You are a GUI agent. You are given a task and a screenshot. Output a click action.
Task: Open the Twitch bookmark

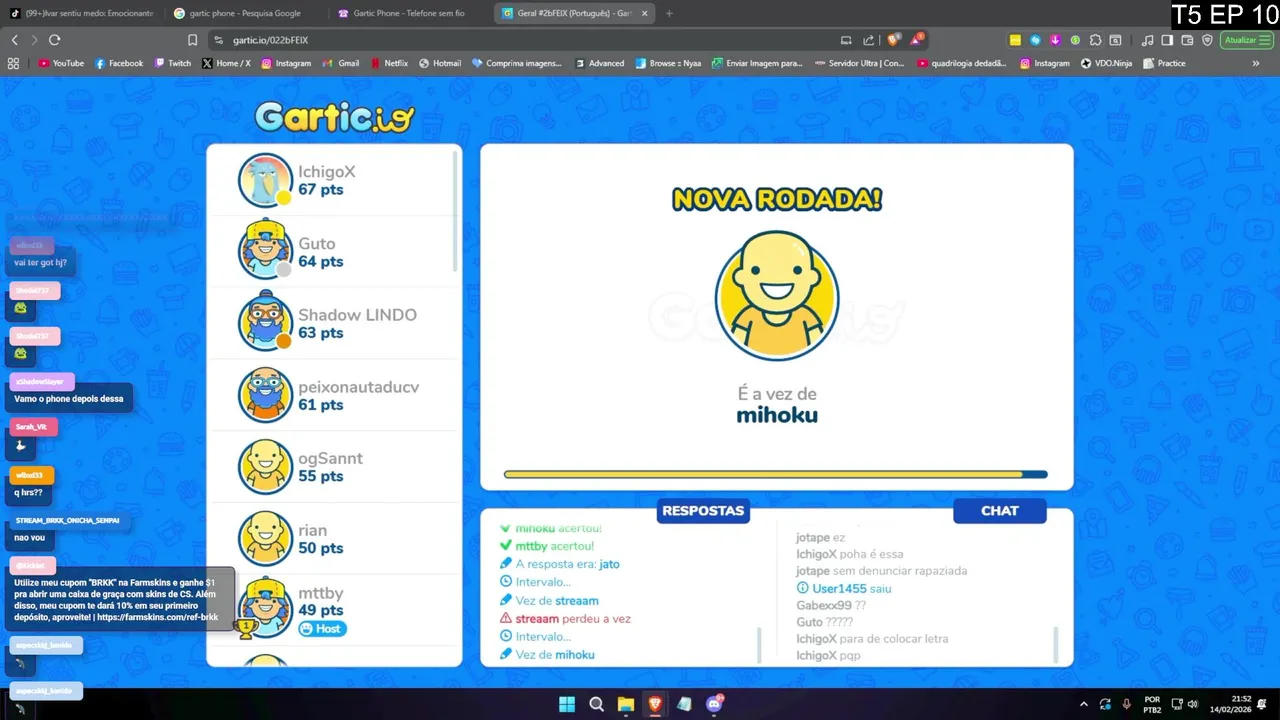pos(172,63)
